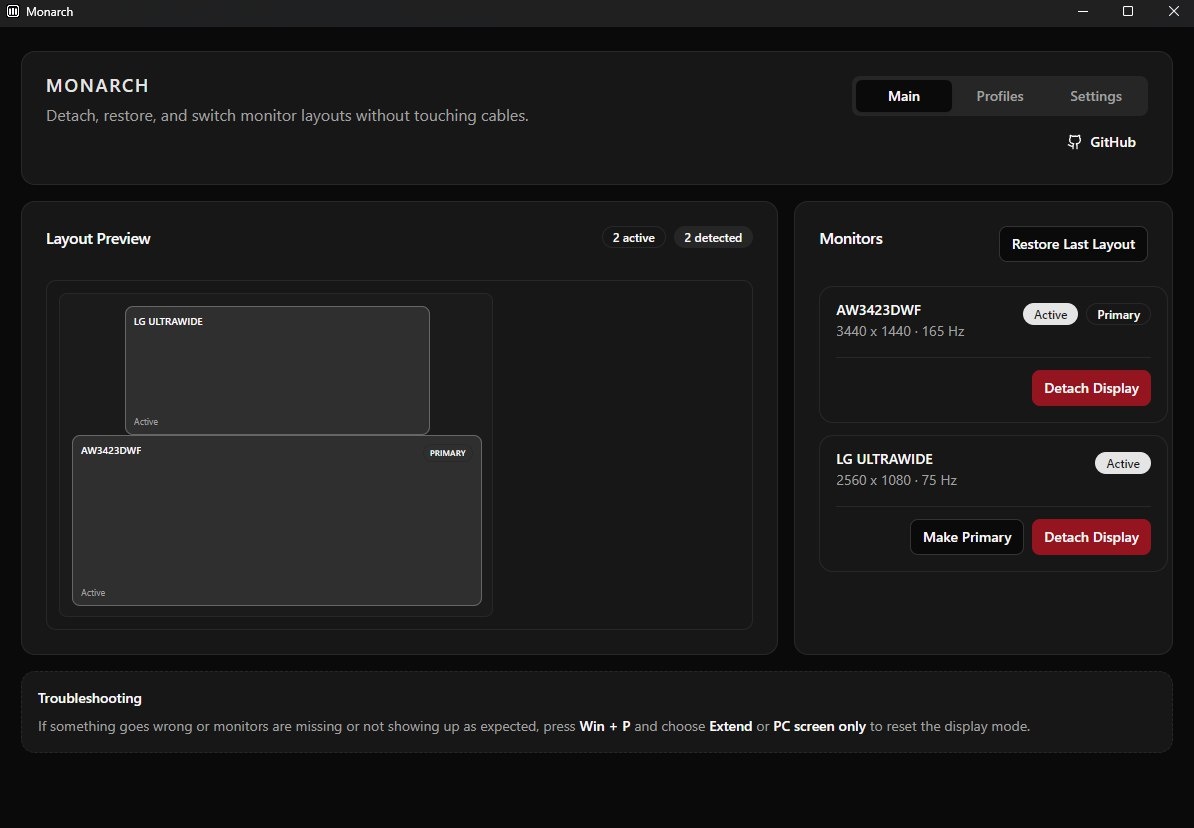Click the Active badge on LG ULTRAWIDE card
This screenshot has width=1194, height=828.
[x=1122, y=463]
